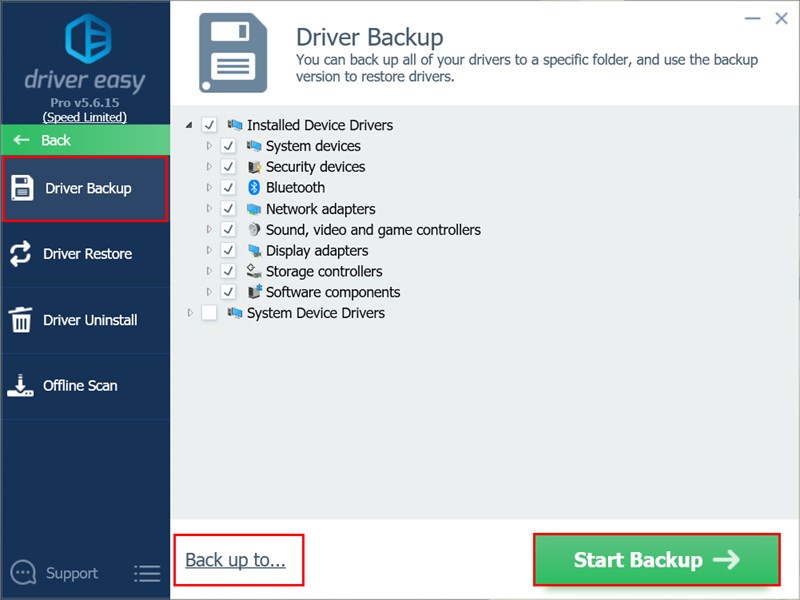800x600 pixels.
Task: Enable the System Device Drivers checkbox
Action: 209,313
